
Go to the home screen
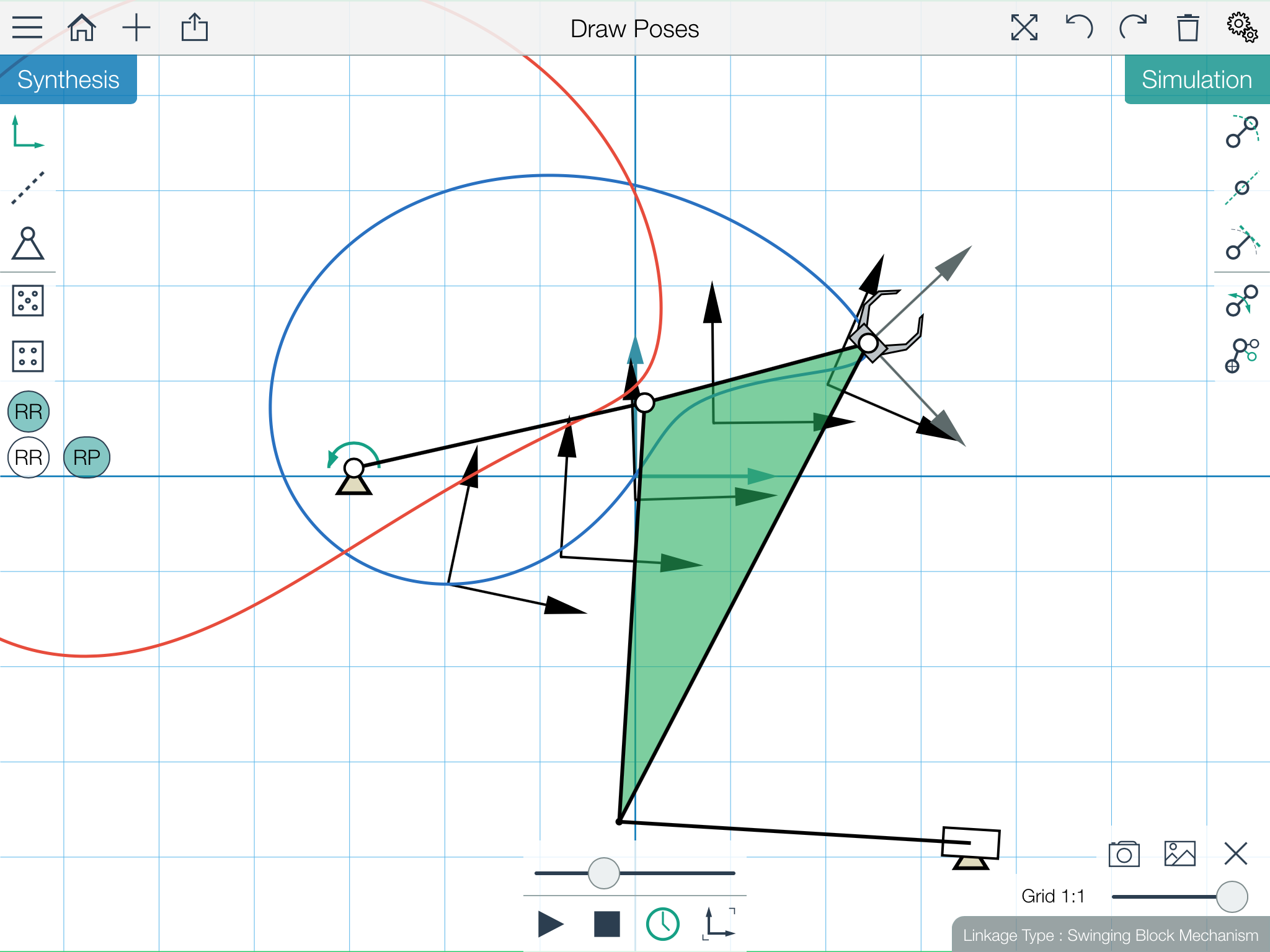click(x=82, y=28)
